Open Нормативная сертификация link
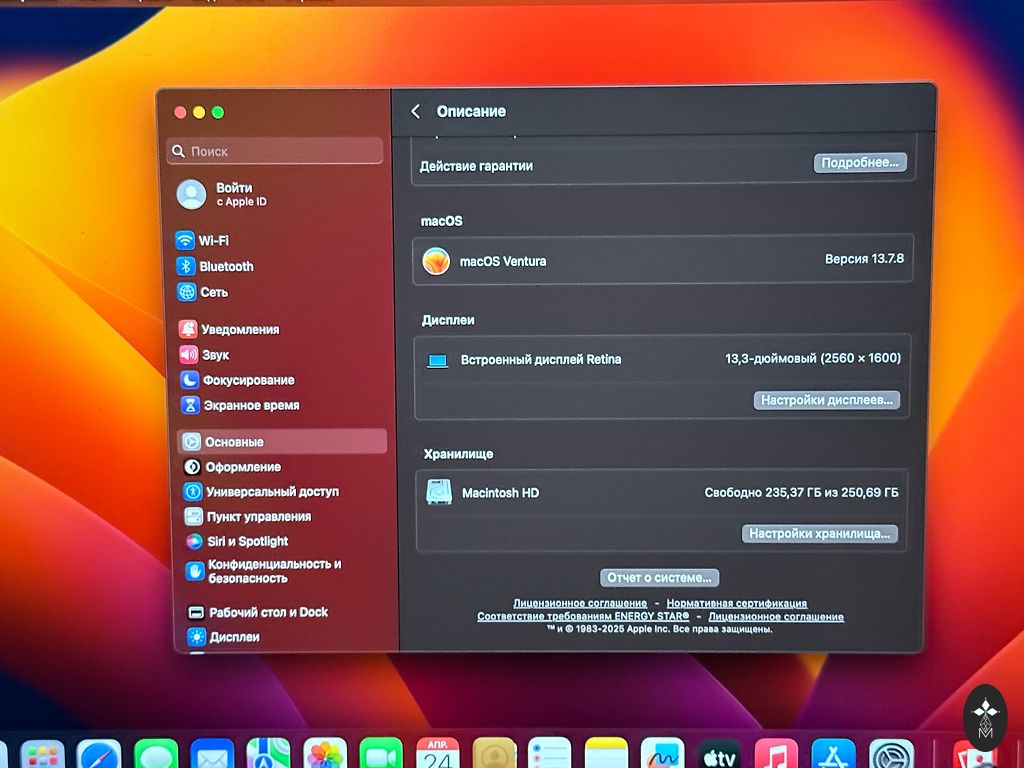Viewport: 1024px width, 768px height. click(736, 604)
